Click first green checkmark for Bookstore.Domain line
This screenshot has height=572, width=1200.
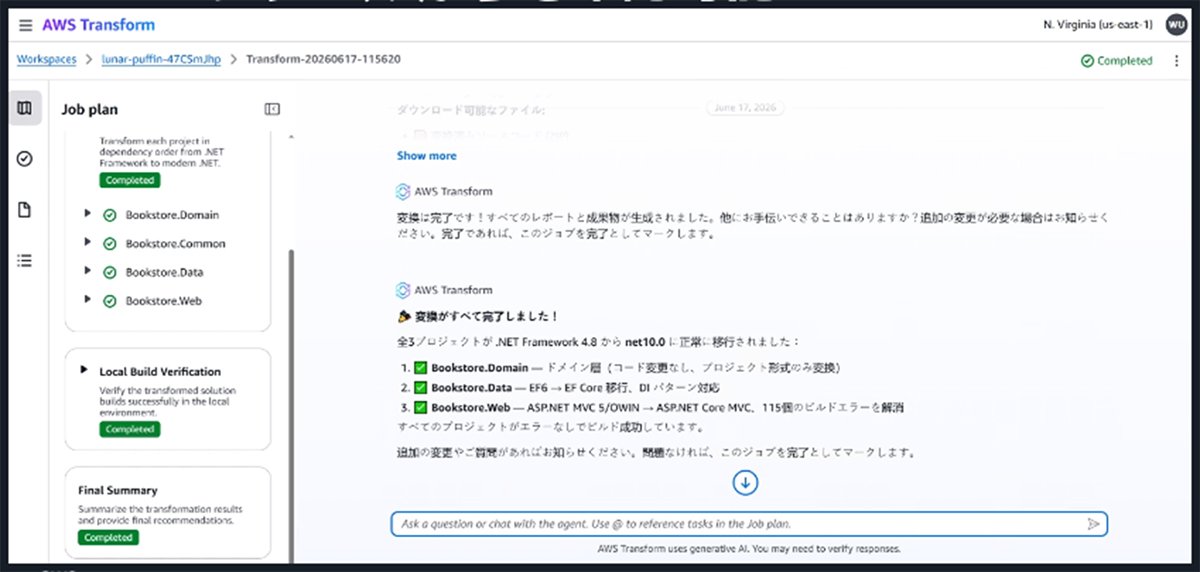coord(422,367)
